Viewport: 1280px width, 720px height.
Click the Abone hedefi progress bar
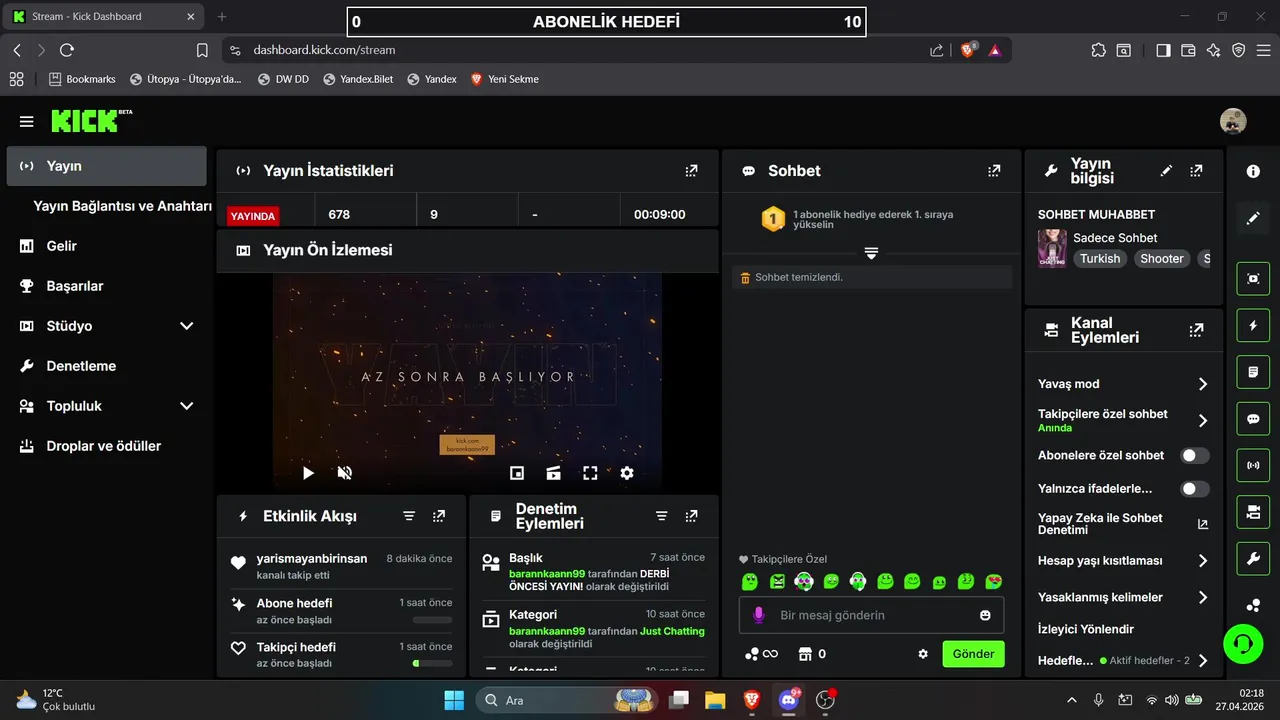[x=432, y=620]
